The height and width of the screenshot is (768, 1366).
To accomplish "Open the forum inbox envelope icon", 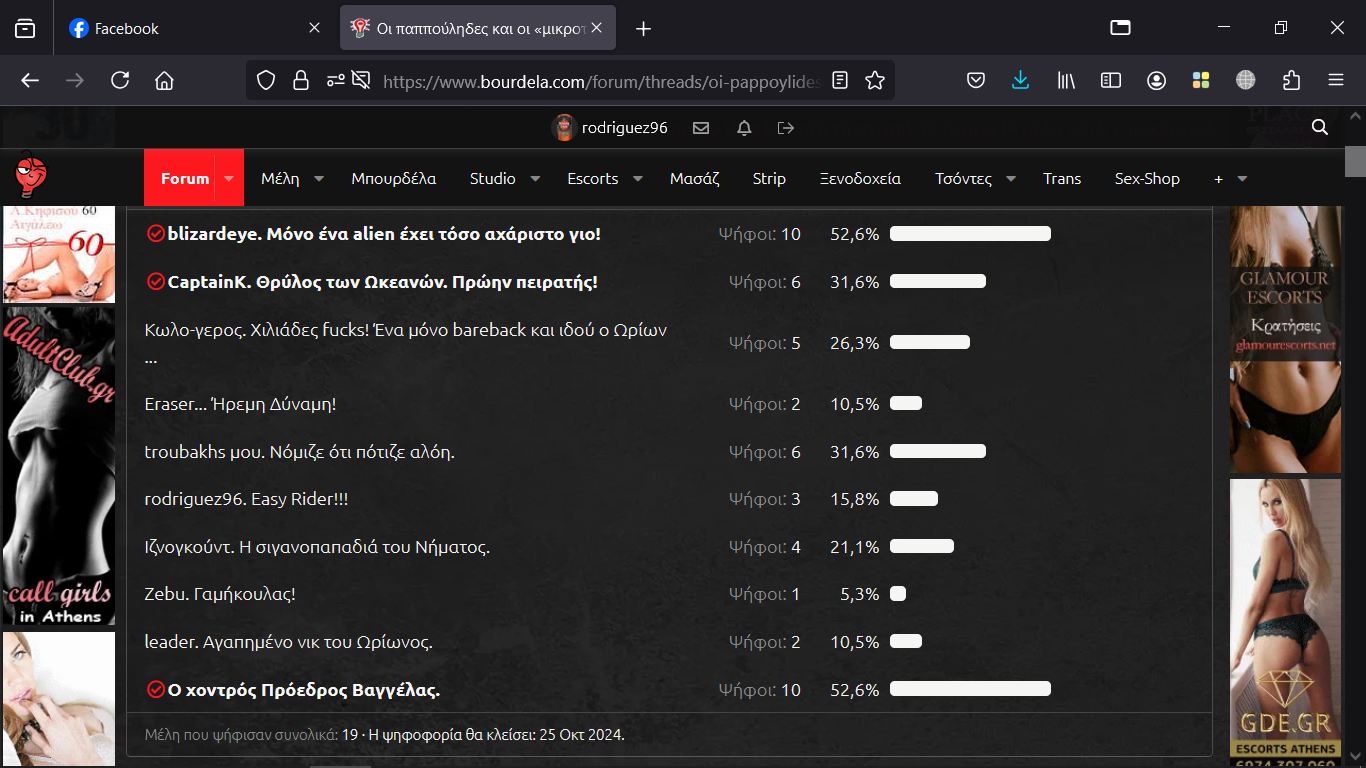I will 701,128.
